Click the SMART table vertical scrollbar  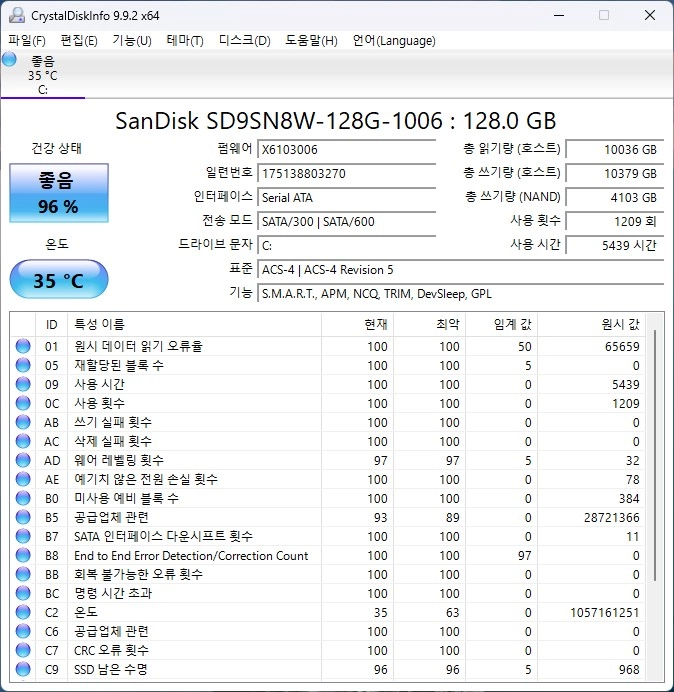coord(655,455)
